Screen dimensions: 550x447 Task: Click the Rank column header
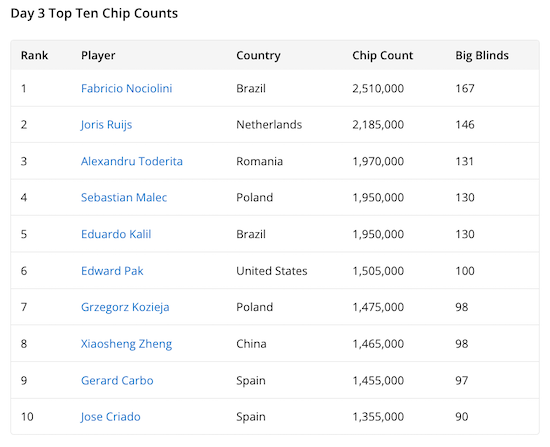tap(34, 55)
